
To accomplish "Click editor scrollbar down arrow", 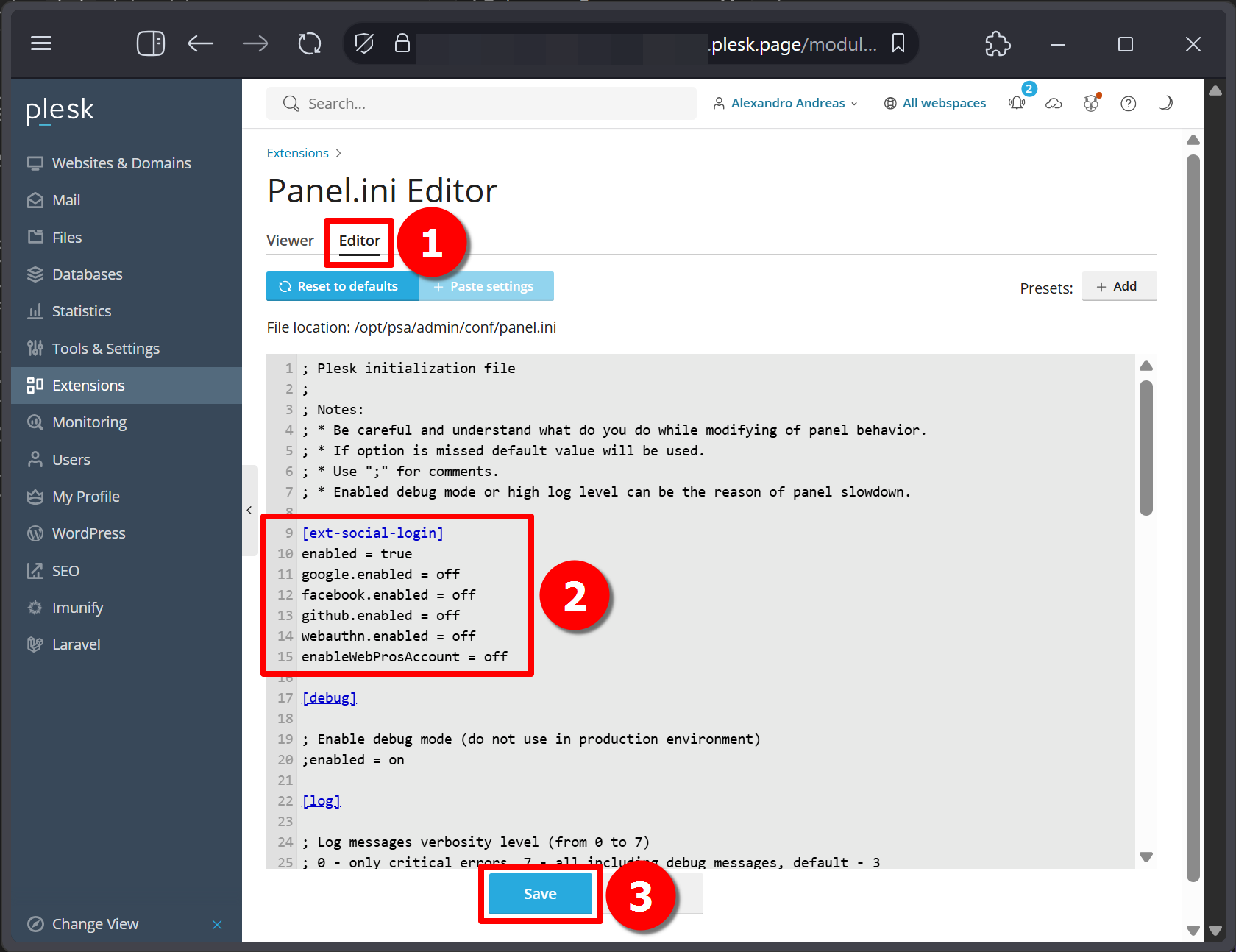I will [1146, 856].
